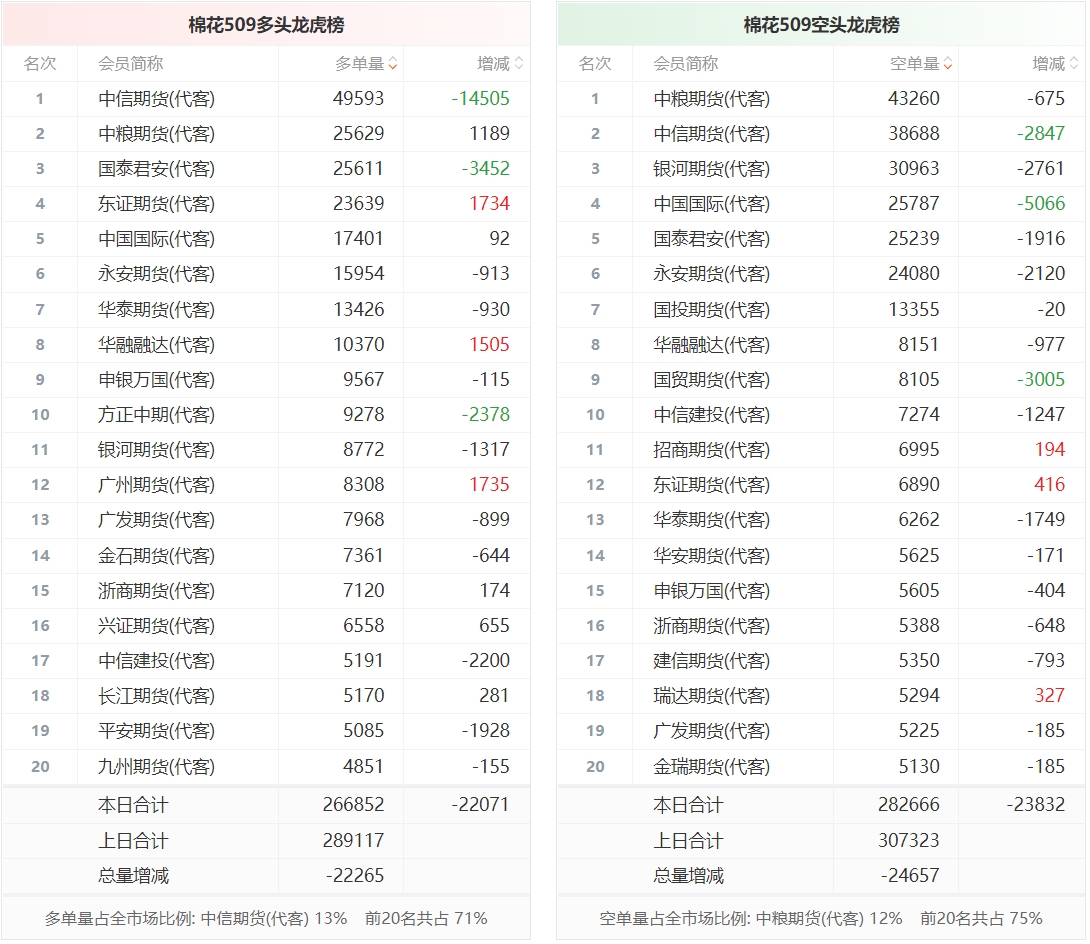Viewport: 1090px width, 944px height.
Task: Click the red change value 194
Action: pos(1050,450)
